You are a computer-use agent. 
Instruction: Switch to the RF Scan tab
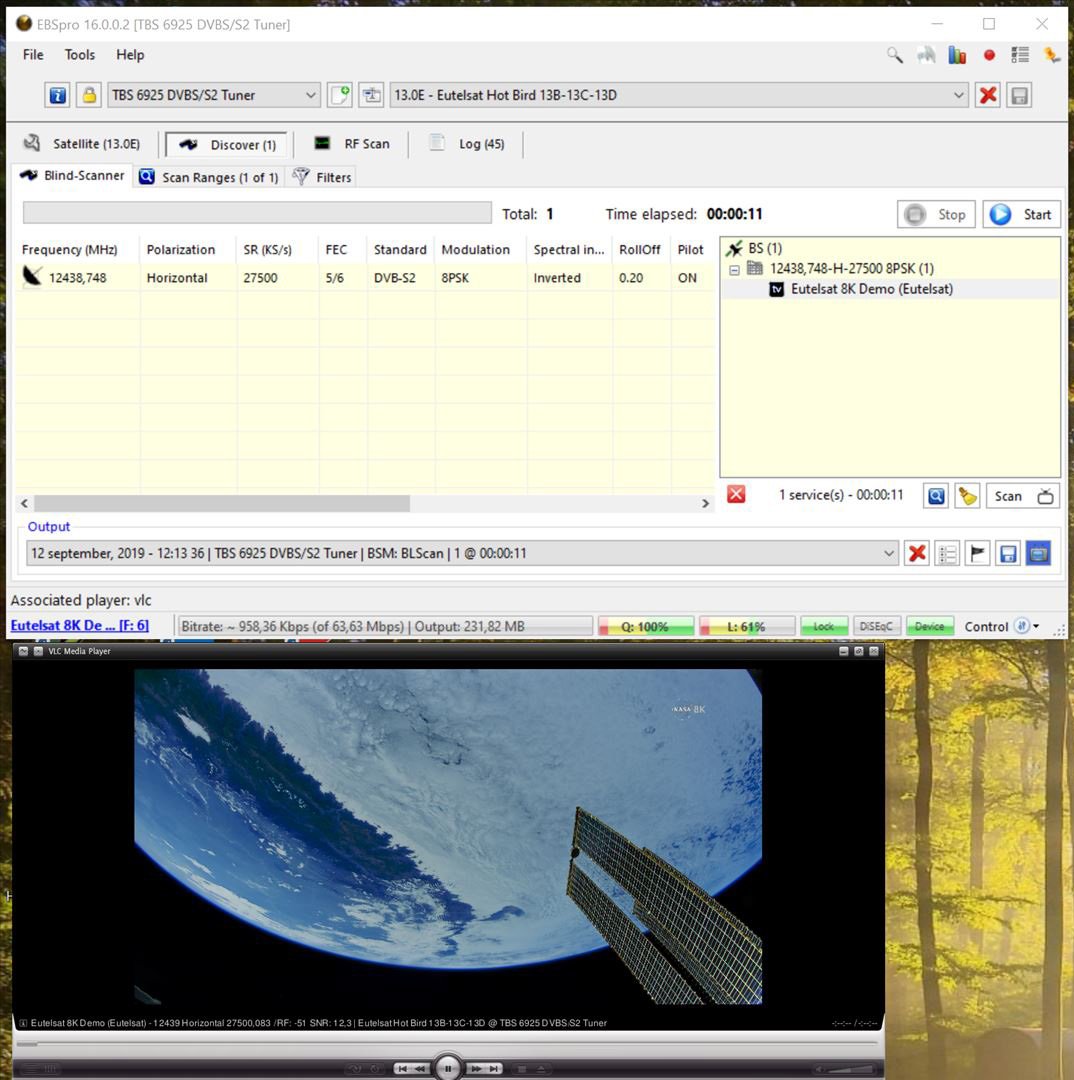(352, 144)
